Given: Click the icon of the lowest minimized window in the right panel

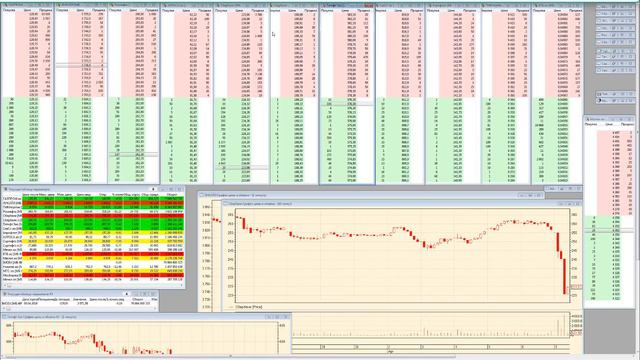Looking at the screenshot, I should [600, 100].
